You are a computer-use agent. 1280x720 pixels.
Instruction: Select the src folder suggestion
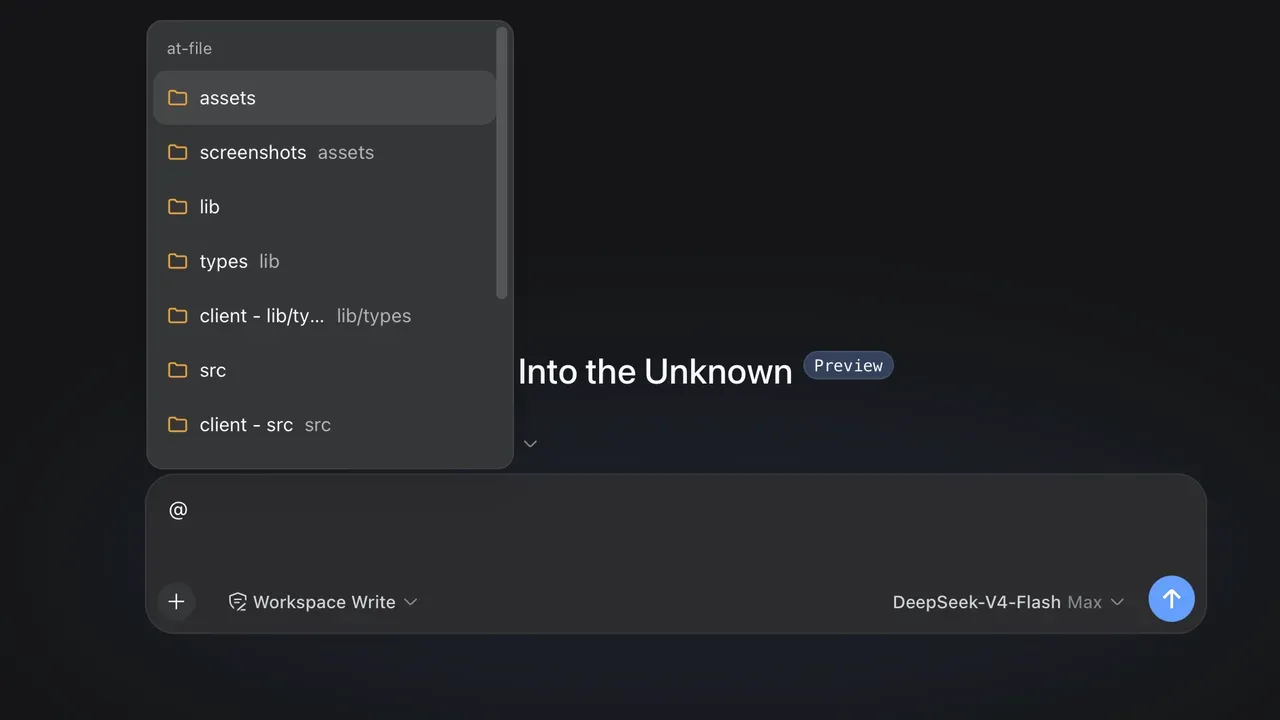point(324,370)
